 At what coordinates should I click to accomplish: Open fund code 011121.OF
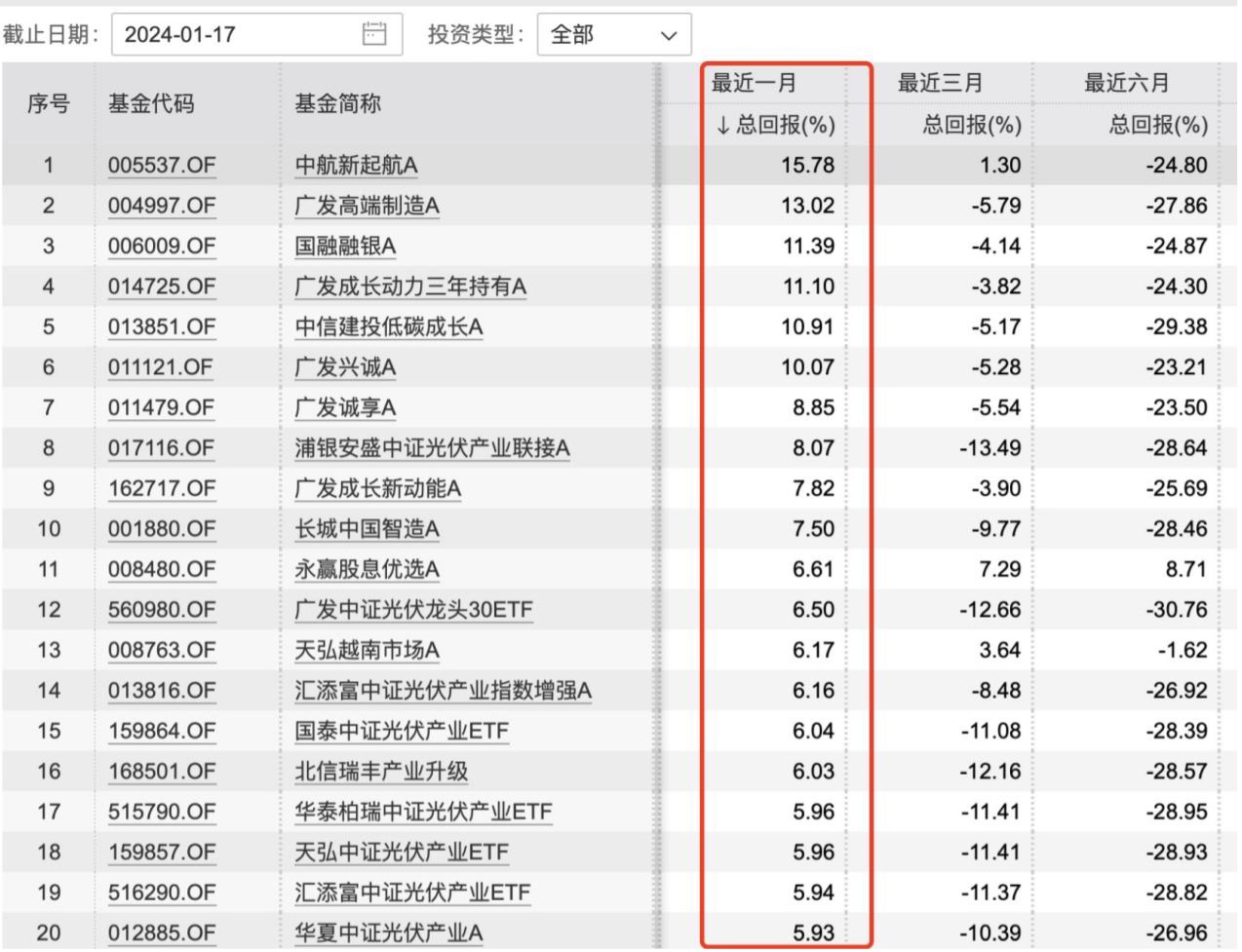pos(162,367)
